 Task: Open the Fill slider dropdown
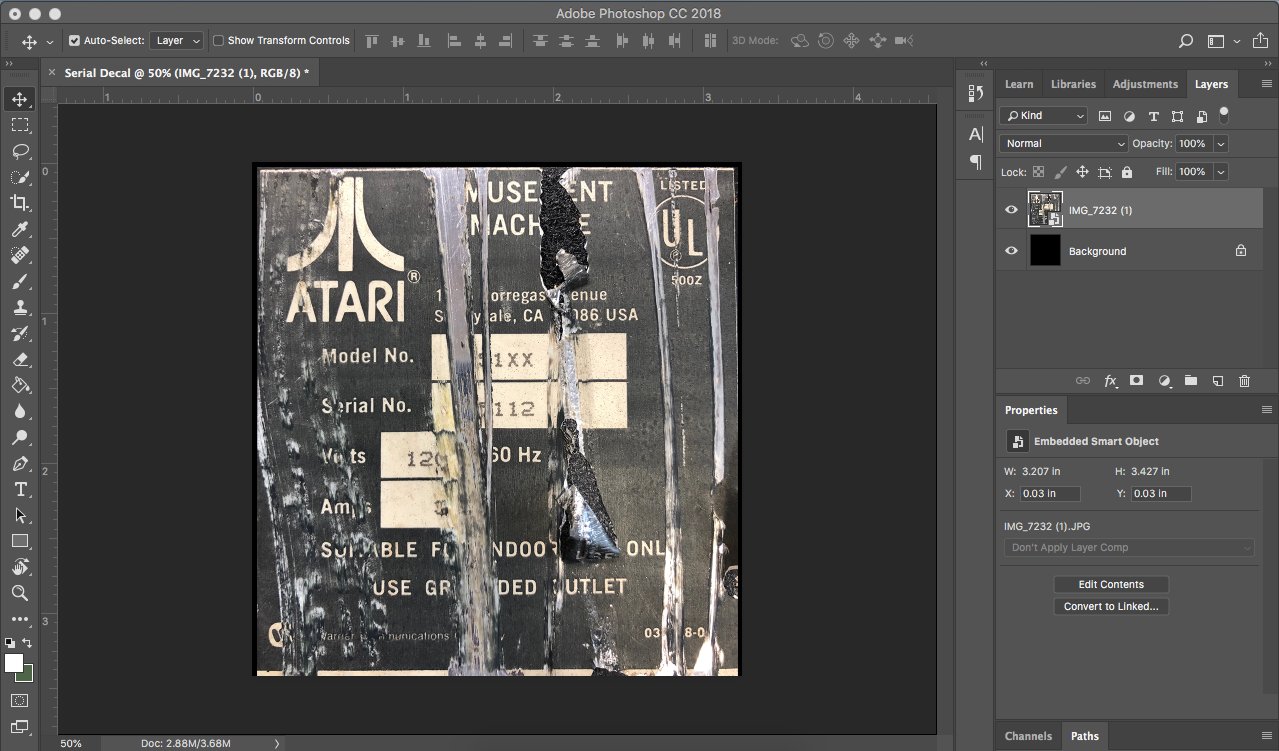tap(1221, 172)
